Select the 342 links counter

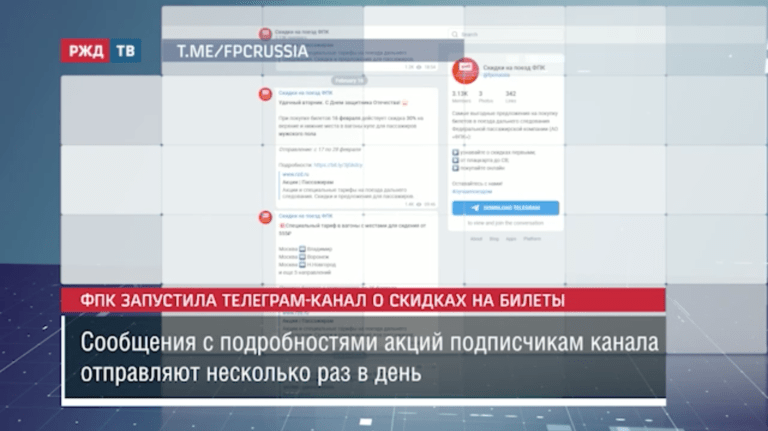512,96
